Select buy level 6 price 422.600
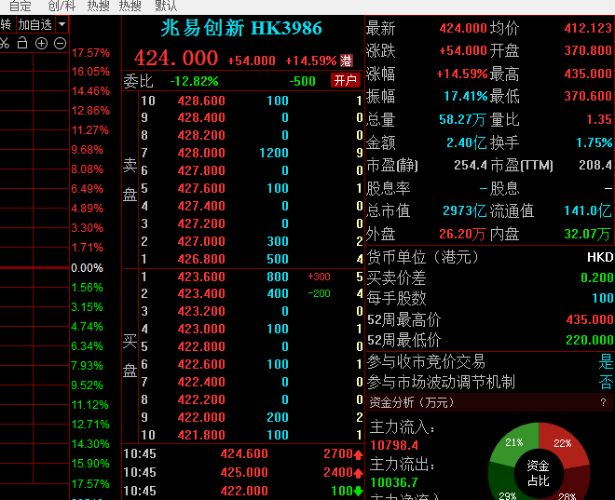 pyautogui.click(x=201, y=364)
